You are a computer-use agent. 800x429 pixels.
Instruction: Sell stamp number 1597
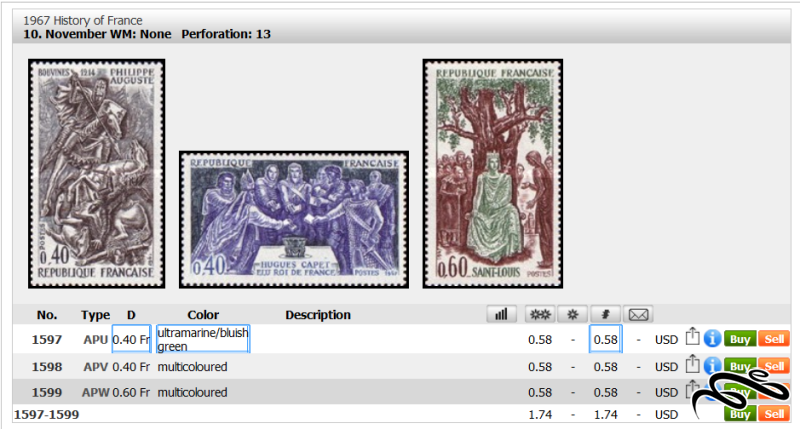(x=774, y=339)
